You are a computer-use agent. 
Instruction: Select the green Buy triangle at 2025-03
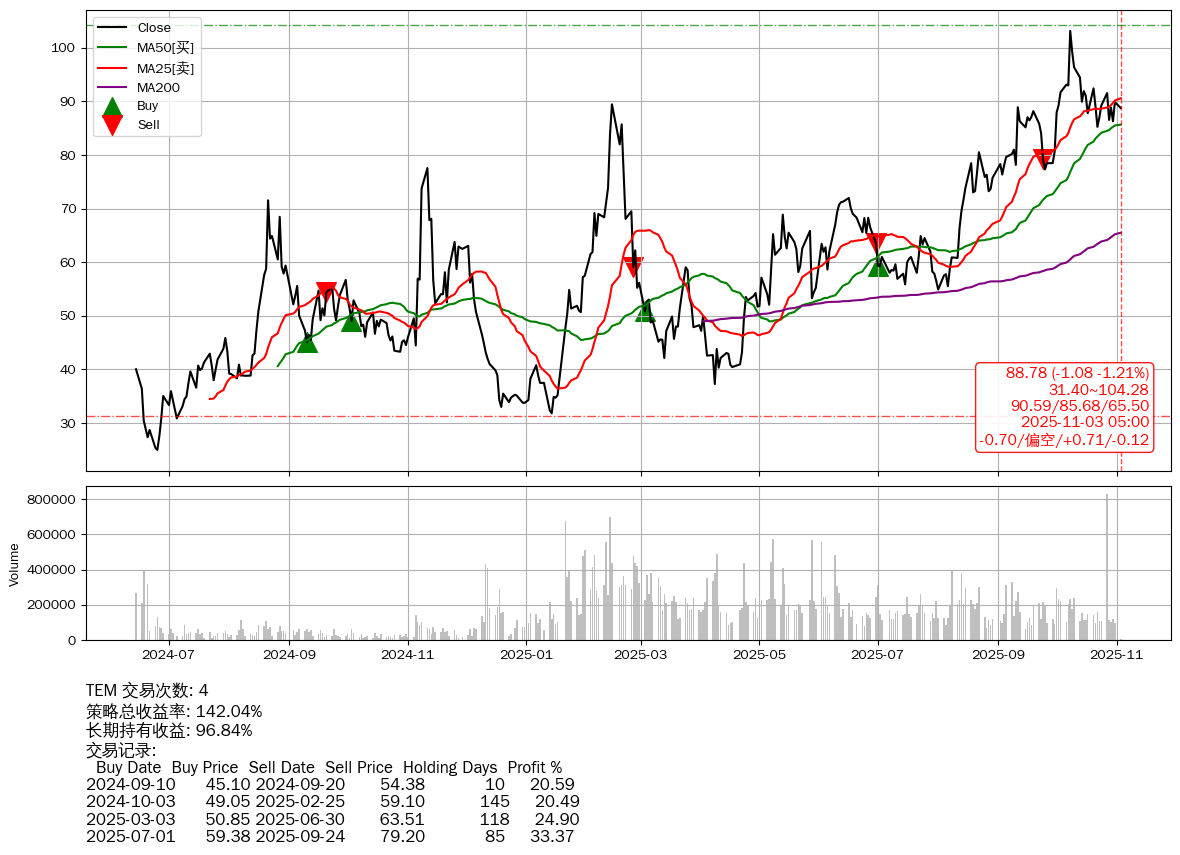point(645,312)
